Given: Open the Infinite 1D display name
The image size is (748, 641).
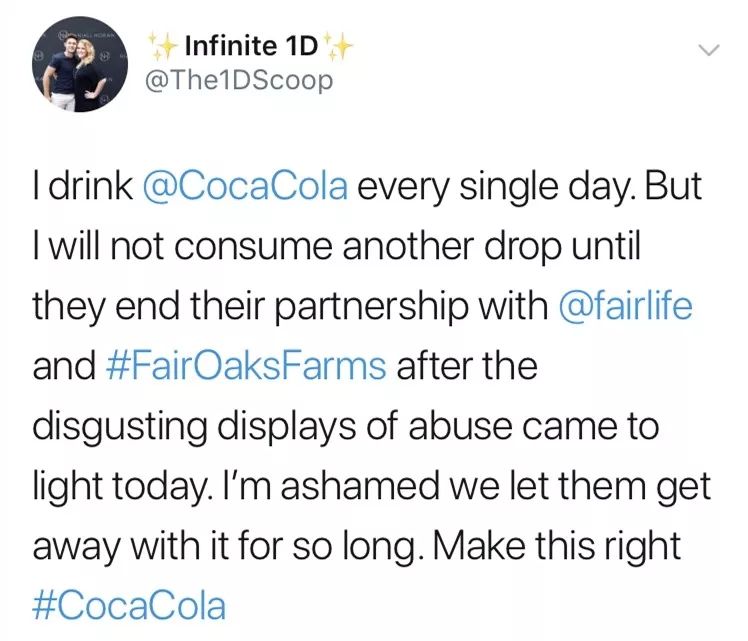Looking at the screenshot, I should [x=251, y=46].
